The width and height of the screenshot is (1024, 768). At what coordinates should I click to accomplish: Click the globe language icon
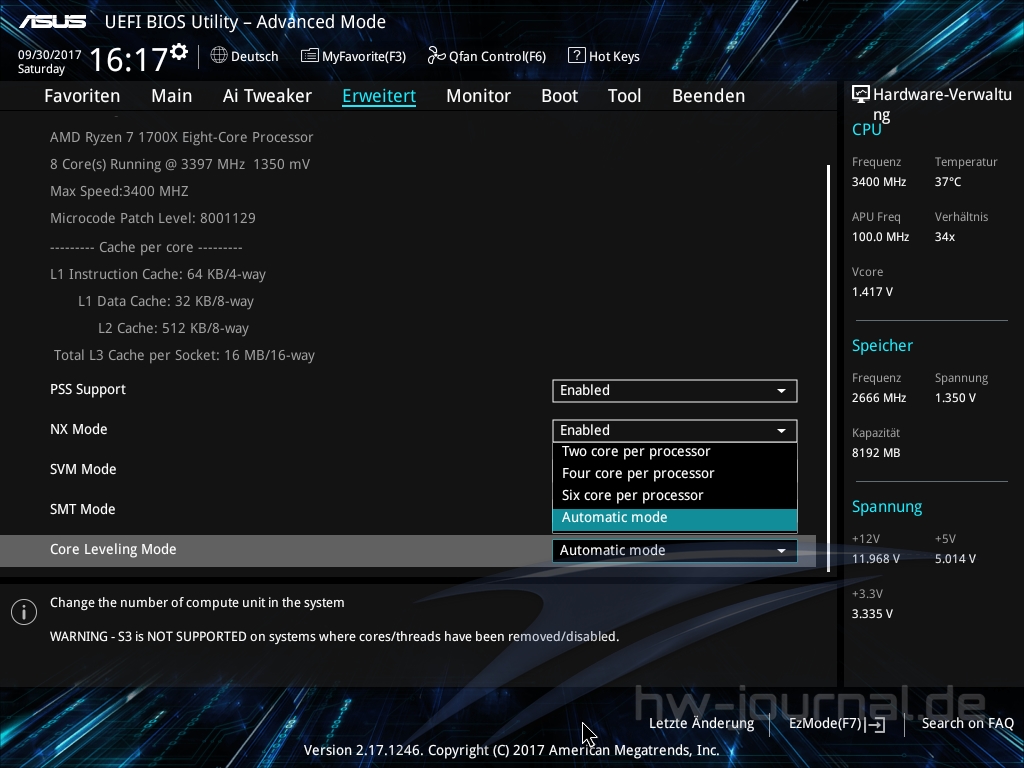pos(219,56)
